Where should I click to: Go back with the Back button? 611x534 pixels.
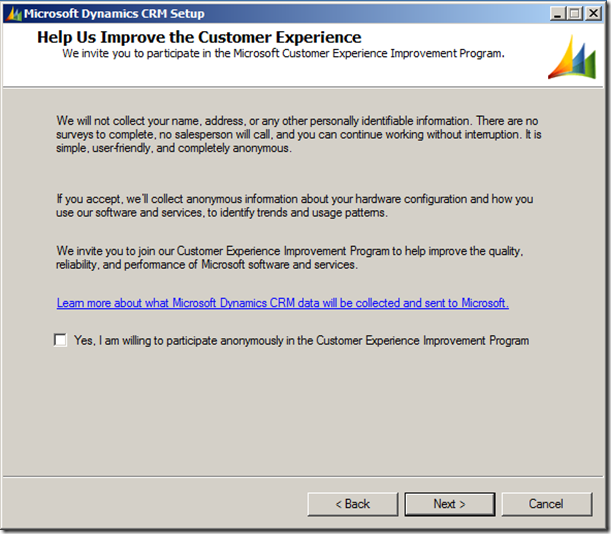[352, 504]
